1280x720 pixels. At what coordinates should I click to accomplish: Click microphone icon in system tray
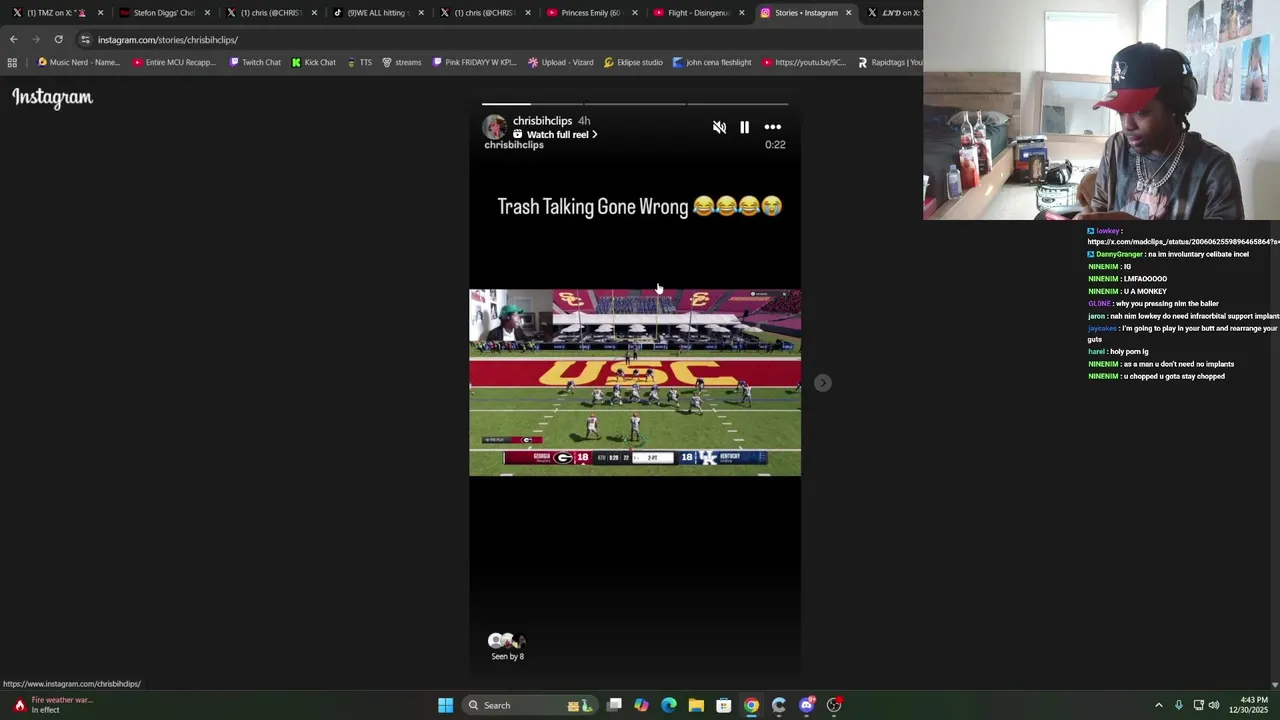click(x=1179, y=705)
